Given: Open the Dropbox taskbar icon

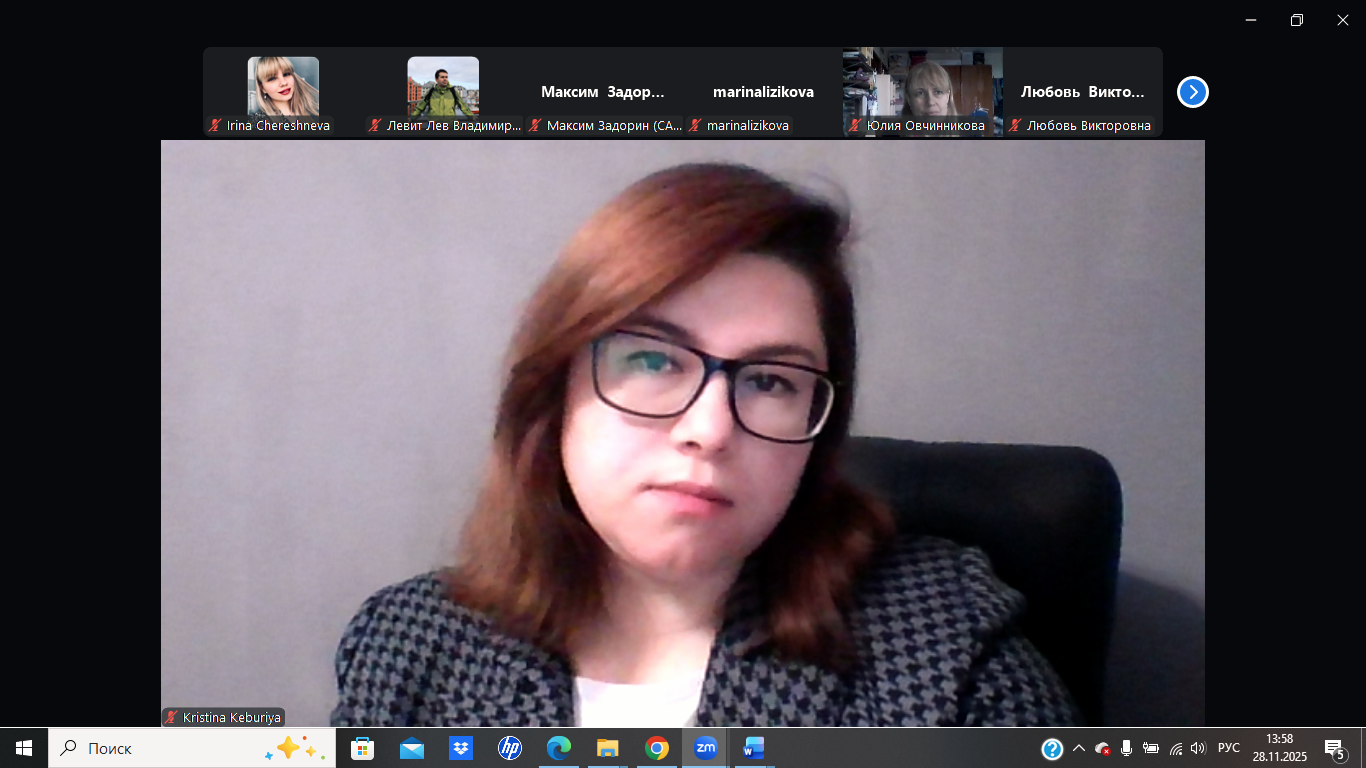Looking at the screenshot, I should tap(460, 748).
